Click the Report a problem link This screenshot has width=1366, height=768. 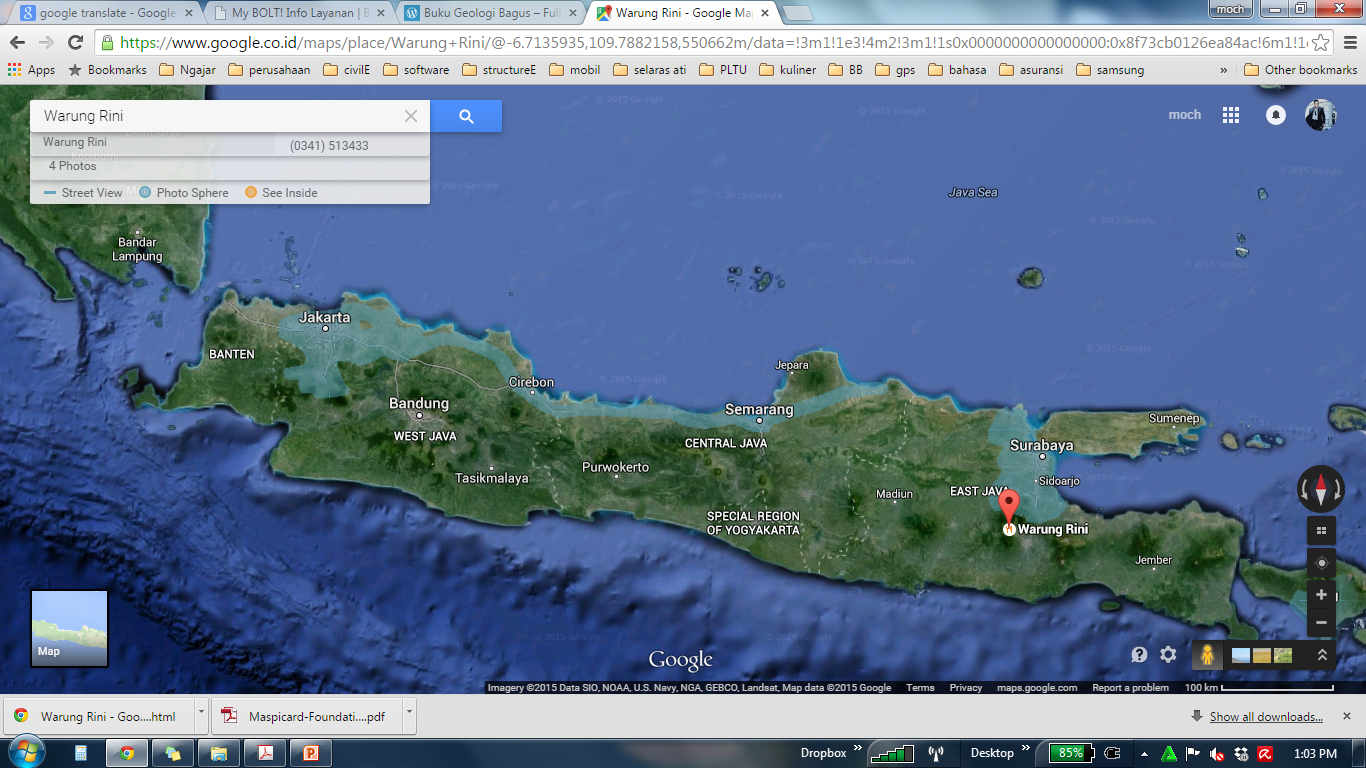point(1130,688)
